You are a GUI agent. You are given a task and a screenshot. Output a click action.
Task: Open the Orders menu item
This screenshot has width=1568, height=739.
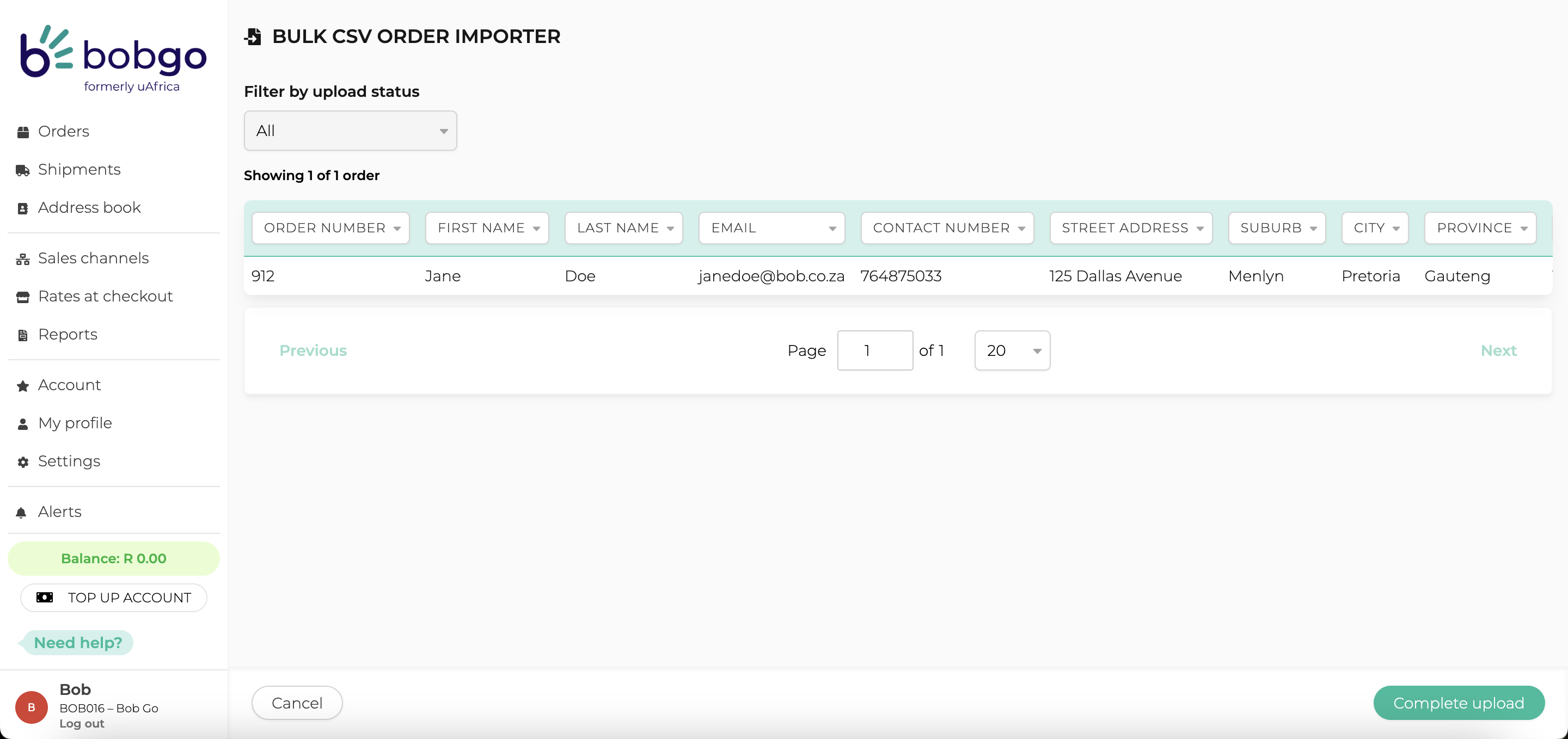coord(63,131)
